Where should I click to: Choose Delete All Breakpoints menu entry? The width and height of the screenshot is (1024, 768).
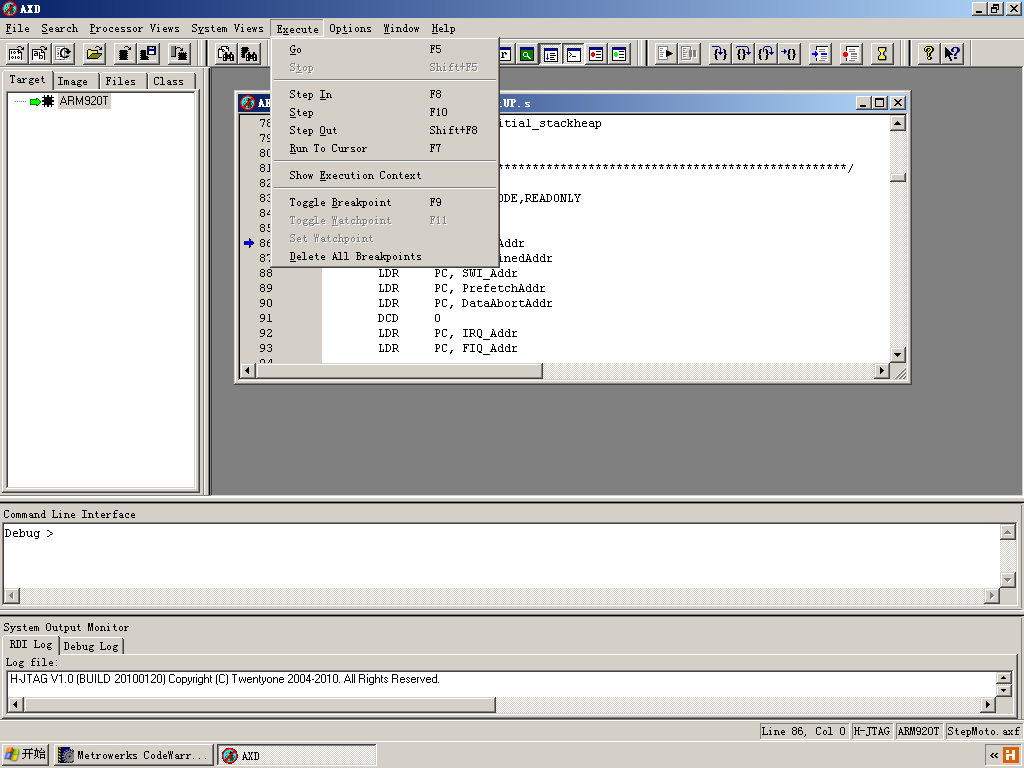click(385, 257)
